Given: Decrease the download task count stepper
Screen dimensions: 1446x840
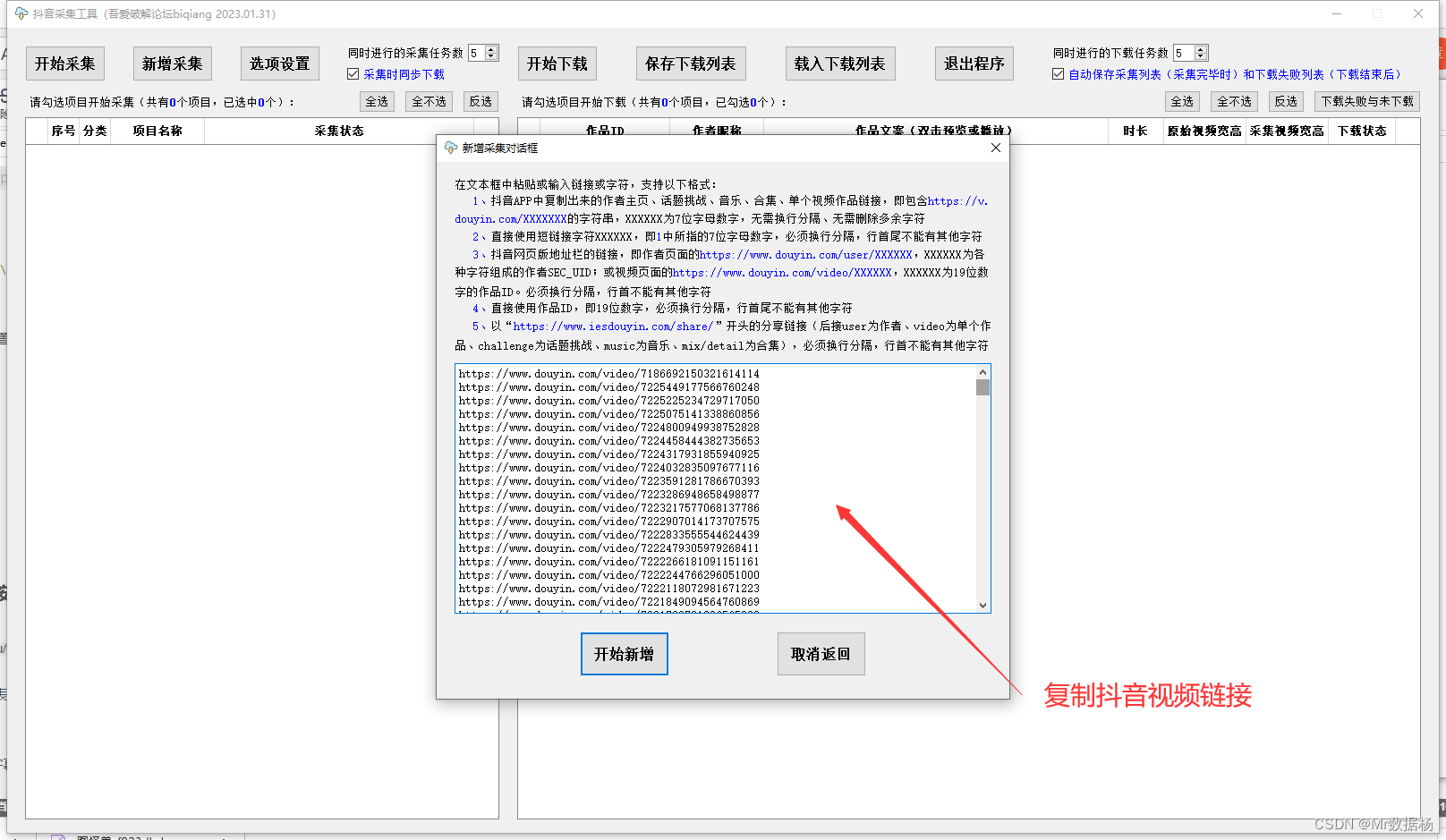Looking at the screenshot, I should point(1201,56).
